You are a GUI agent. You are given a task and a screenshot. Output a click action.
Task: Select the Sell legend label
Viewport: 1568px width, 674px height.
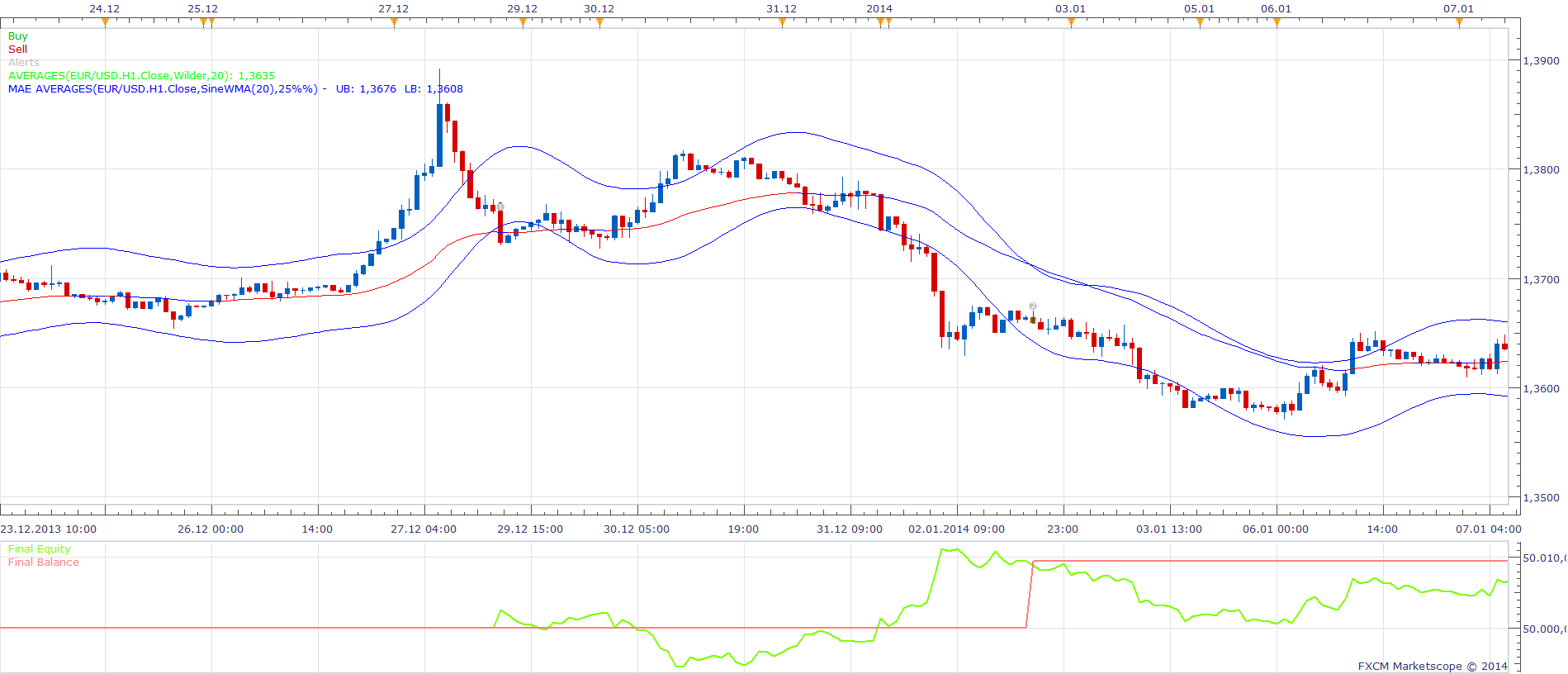click(17, 50)
